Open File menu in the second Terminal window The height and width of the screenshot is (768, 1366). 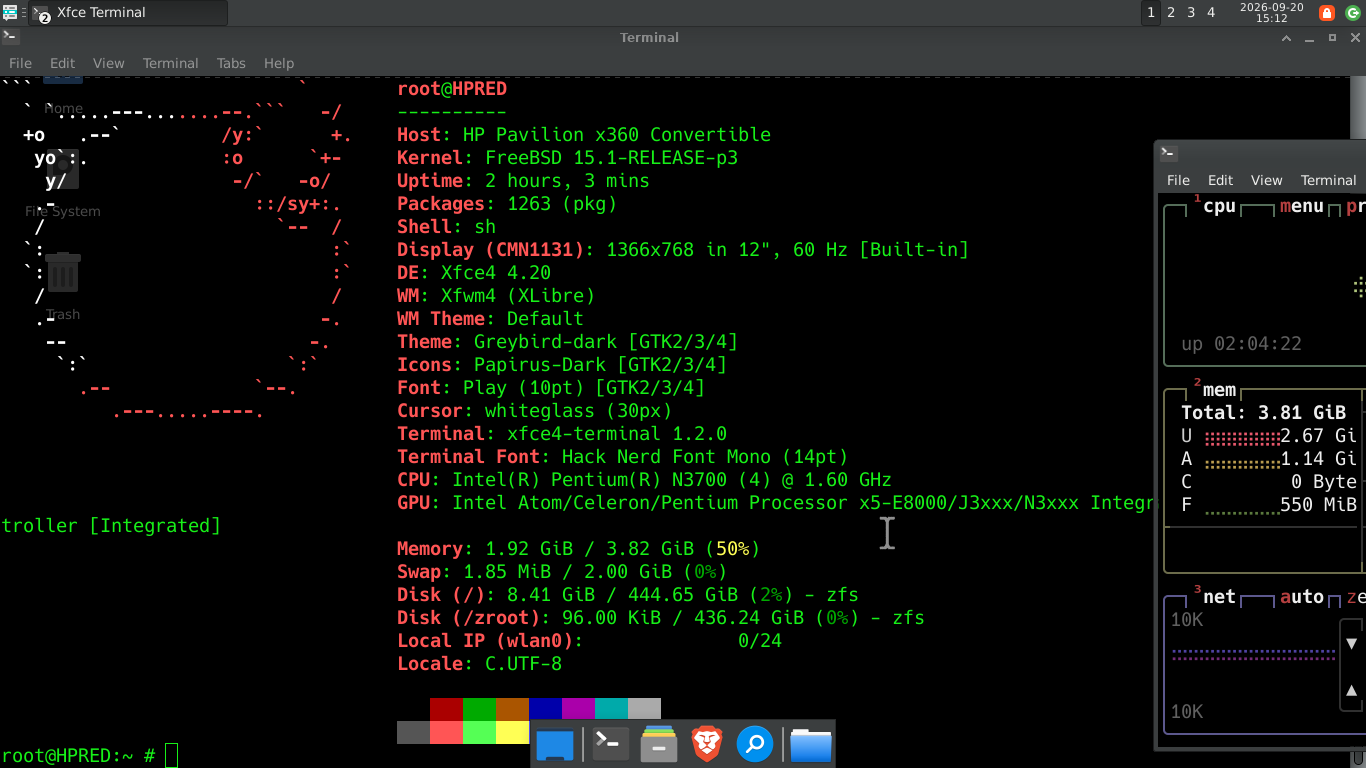pos(1178,180)
